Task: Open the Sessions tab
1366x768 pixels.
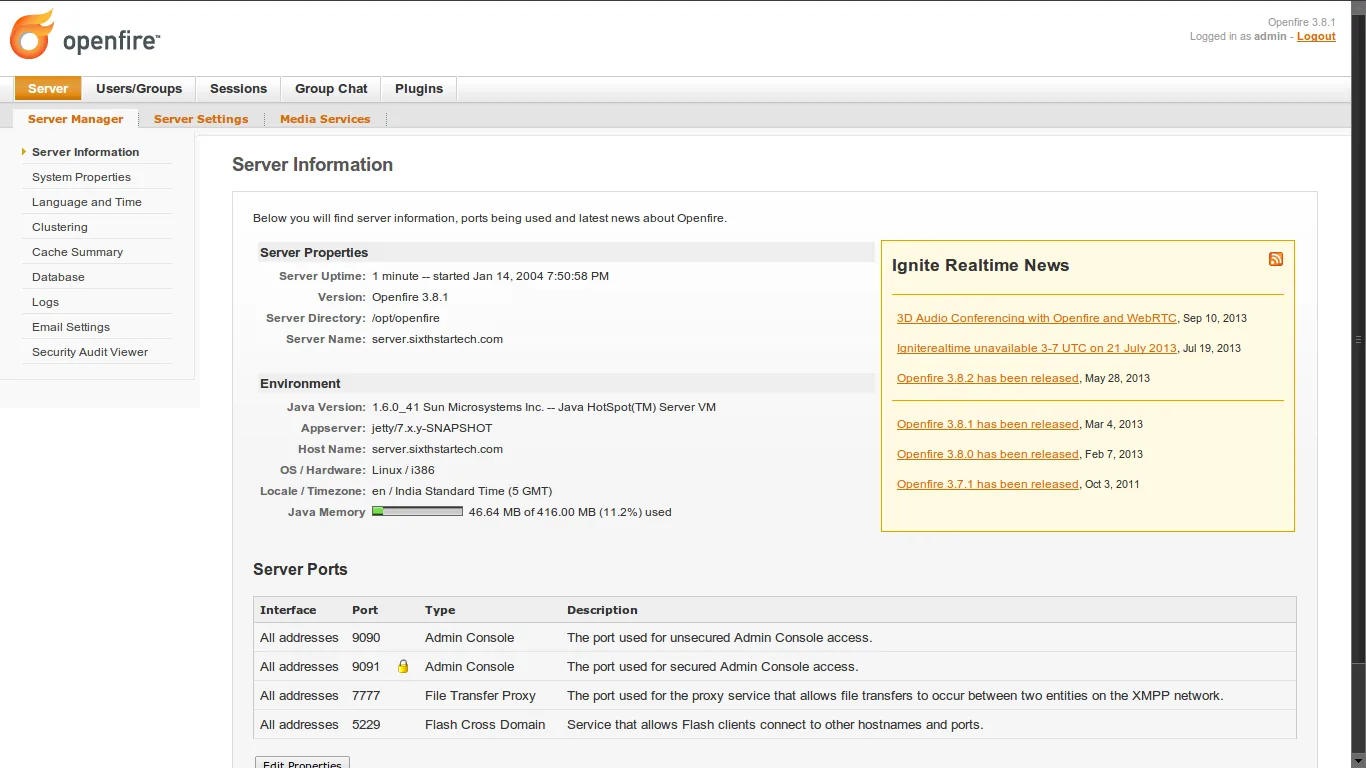Action: [x=238, y=89]
